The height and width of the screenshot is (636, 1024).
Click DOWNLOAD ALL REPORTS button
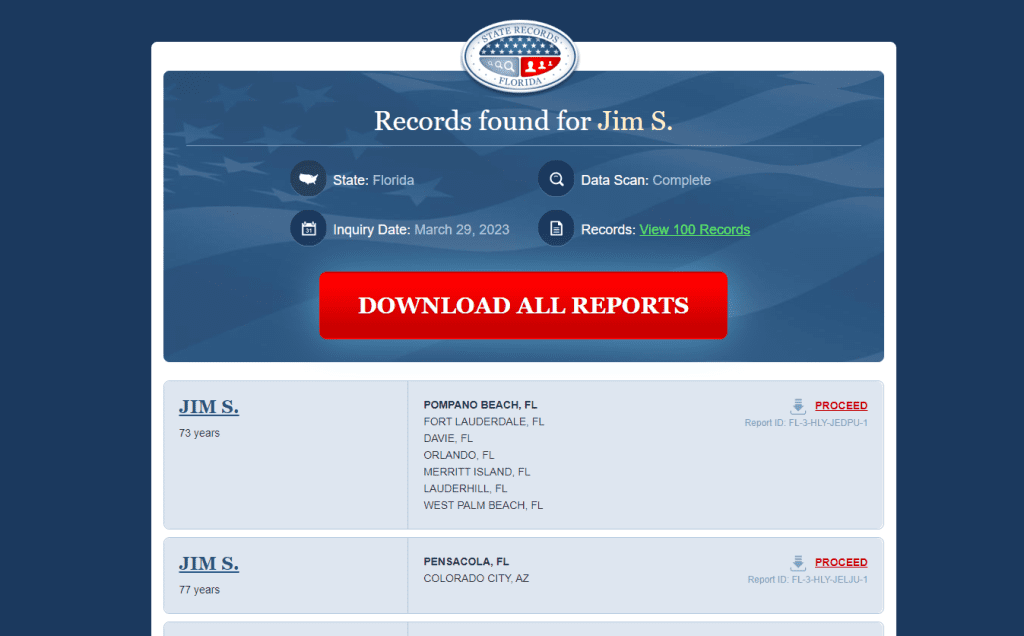[x=523, y=306]
